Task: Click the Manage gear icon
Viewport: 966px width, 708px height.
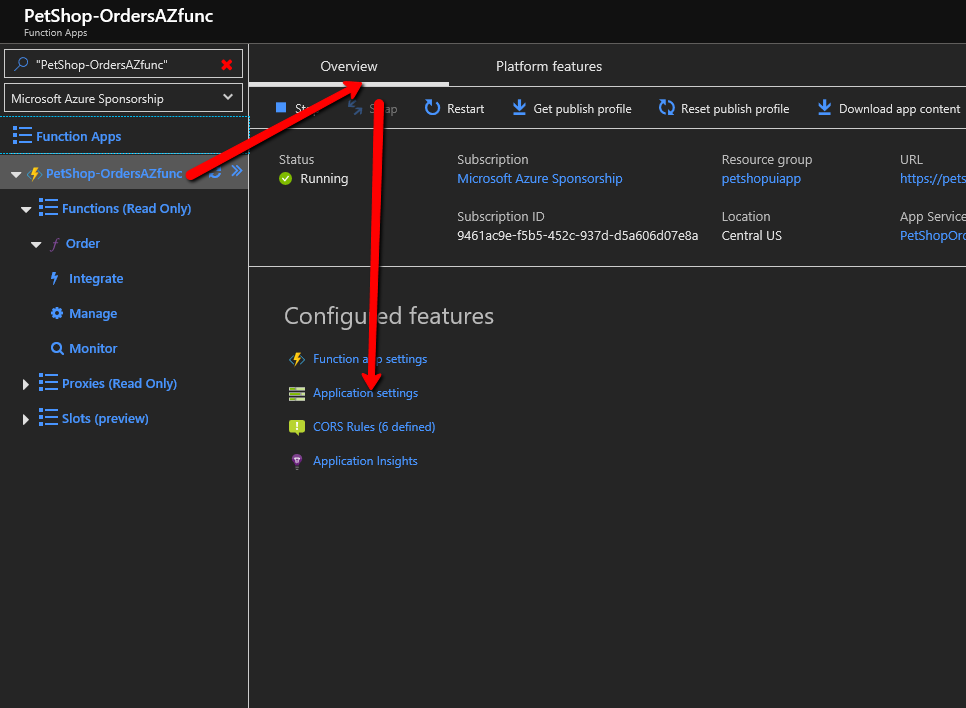Action: (x=57, y=313)
